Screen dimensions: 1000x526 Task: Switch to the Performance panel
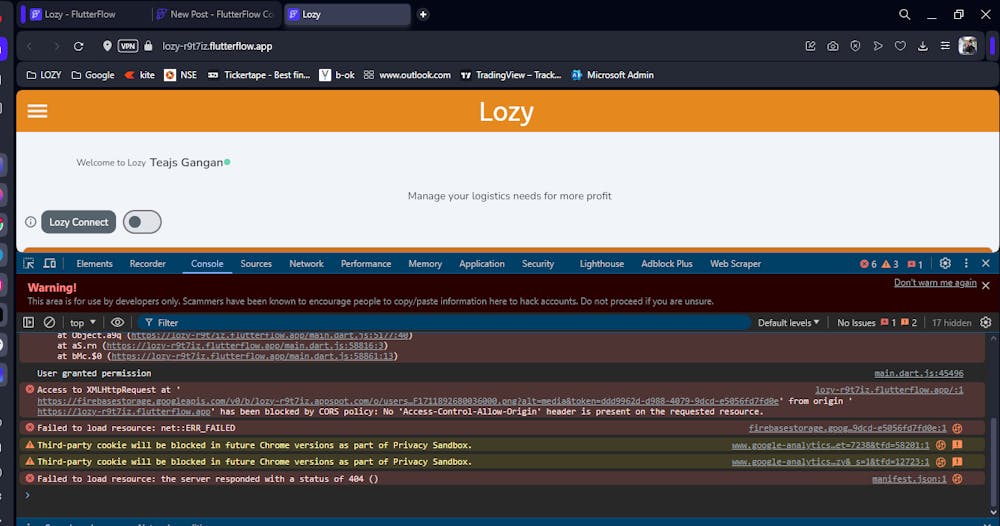click(365, 263)
